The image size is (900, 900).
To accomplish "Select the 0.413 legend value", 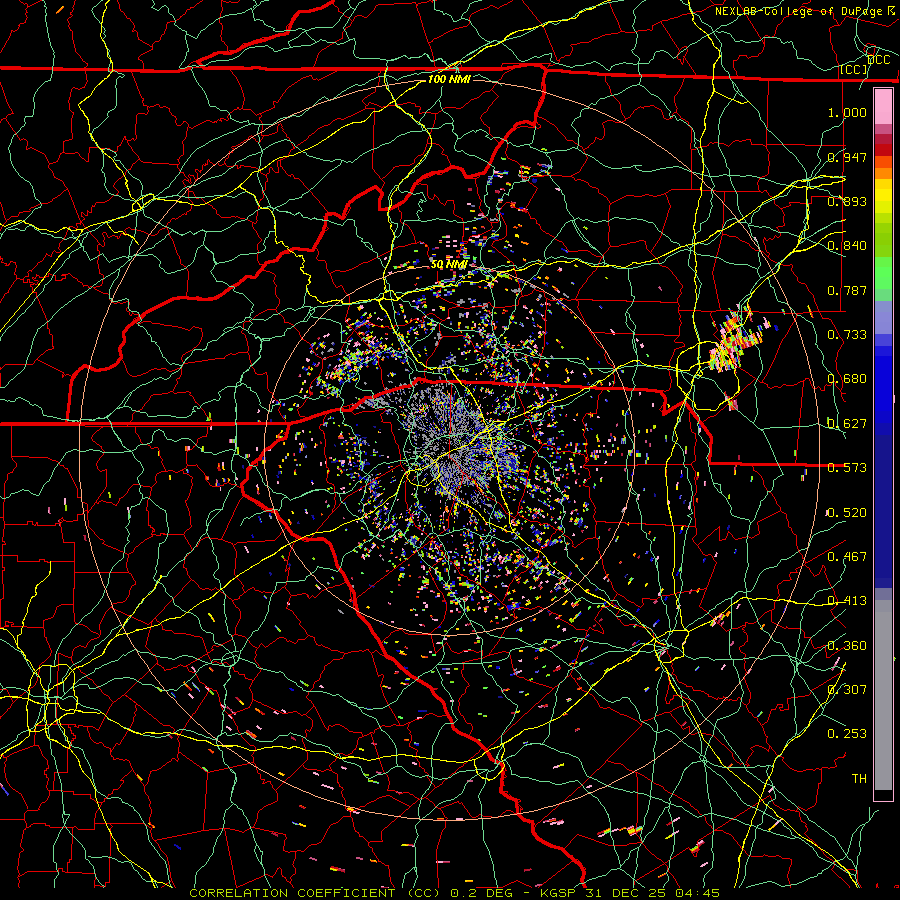I will [847, 601].
